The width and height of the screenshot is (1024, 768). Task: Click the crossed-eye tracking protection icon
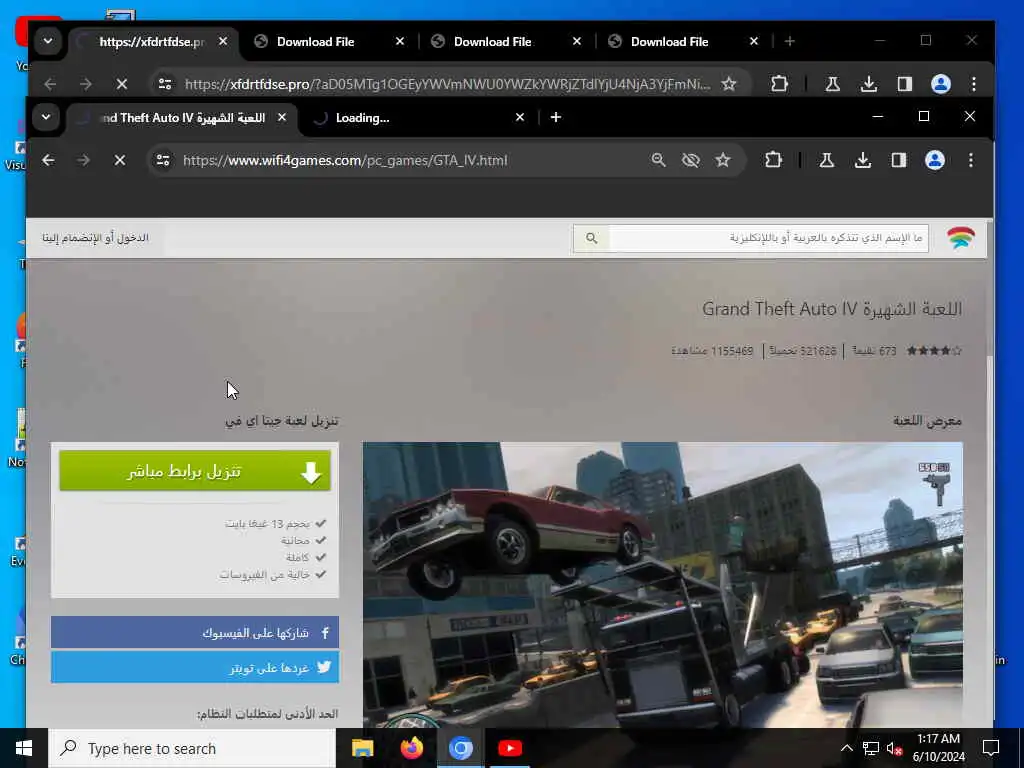pyautogui.click(x=690, y=160)
